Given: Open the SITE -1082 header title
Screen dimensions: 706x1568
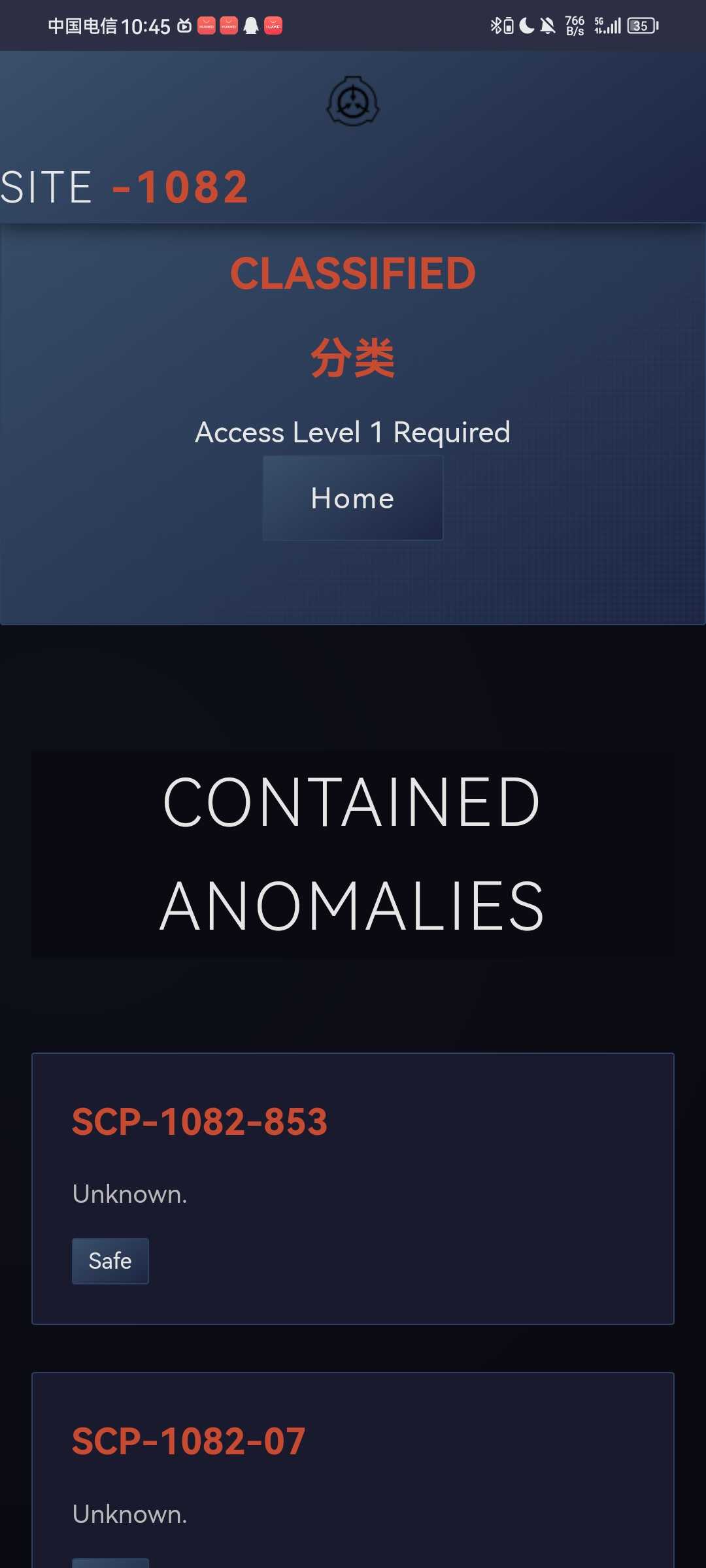Looking at the screenshot, I should [124, 188].
